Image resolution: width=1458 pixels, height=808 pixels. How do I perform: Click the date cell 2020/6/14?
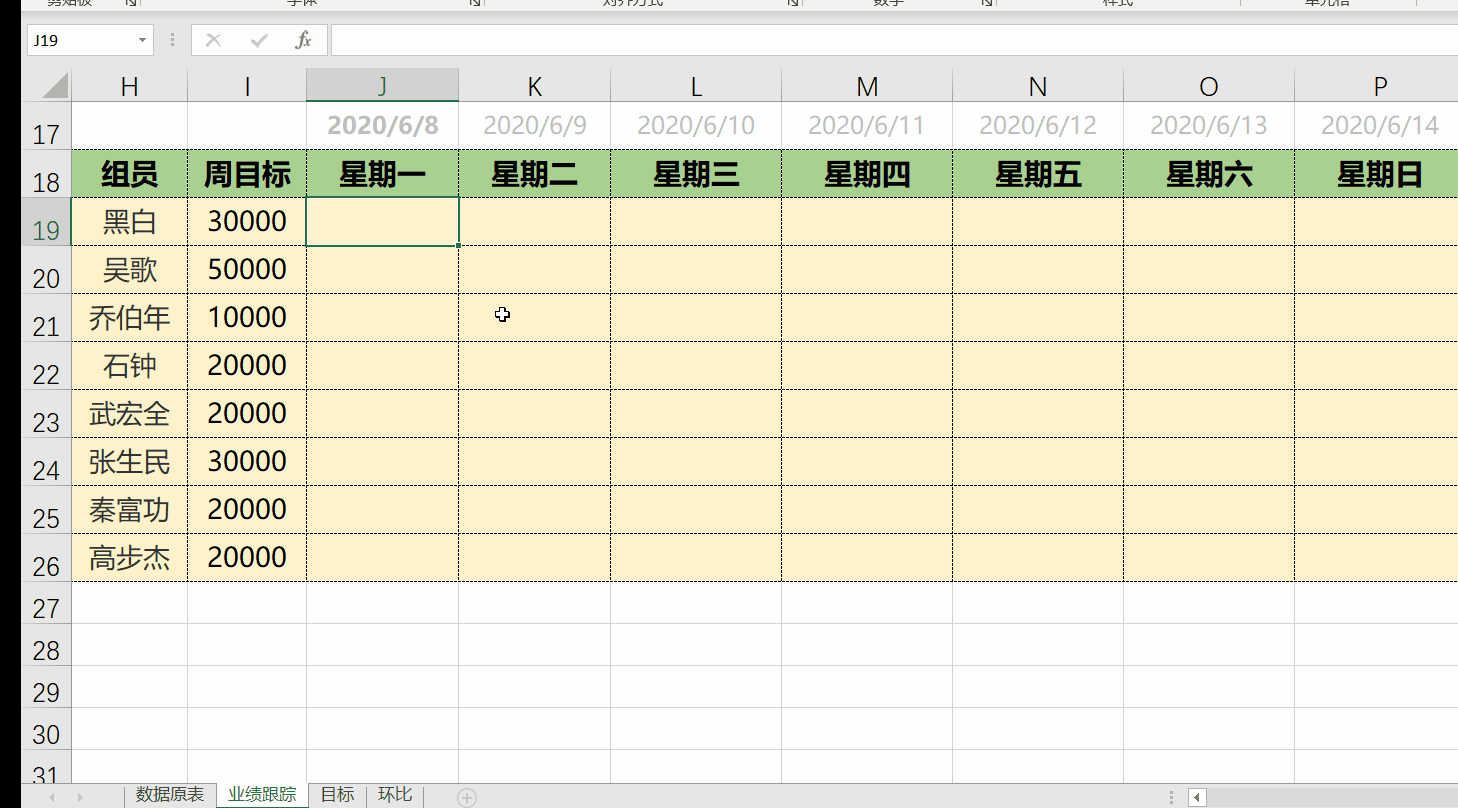[x=1376, y=126]
